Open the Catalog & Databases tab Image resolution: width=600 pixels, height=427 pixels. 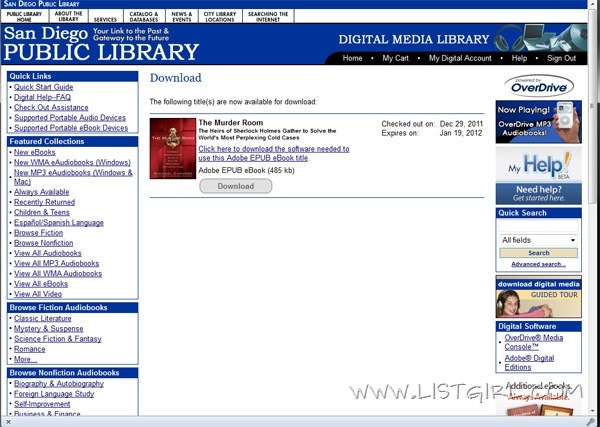pos(144,16)
